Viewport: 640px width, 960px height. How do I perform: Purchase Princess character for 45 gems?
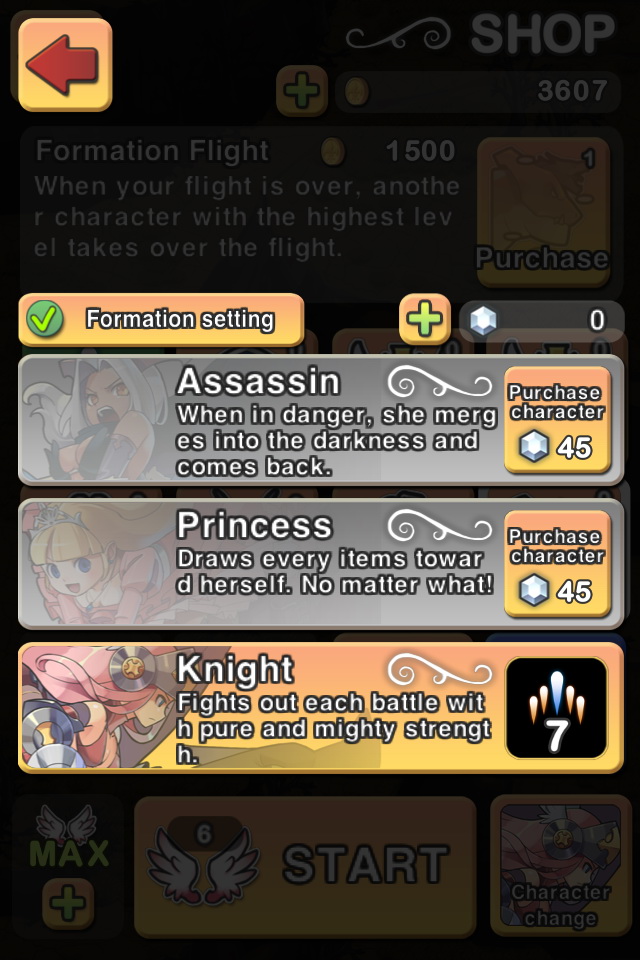[x=557, y=564]
